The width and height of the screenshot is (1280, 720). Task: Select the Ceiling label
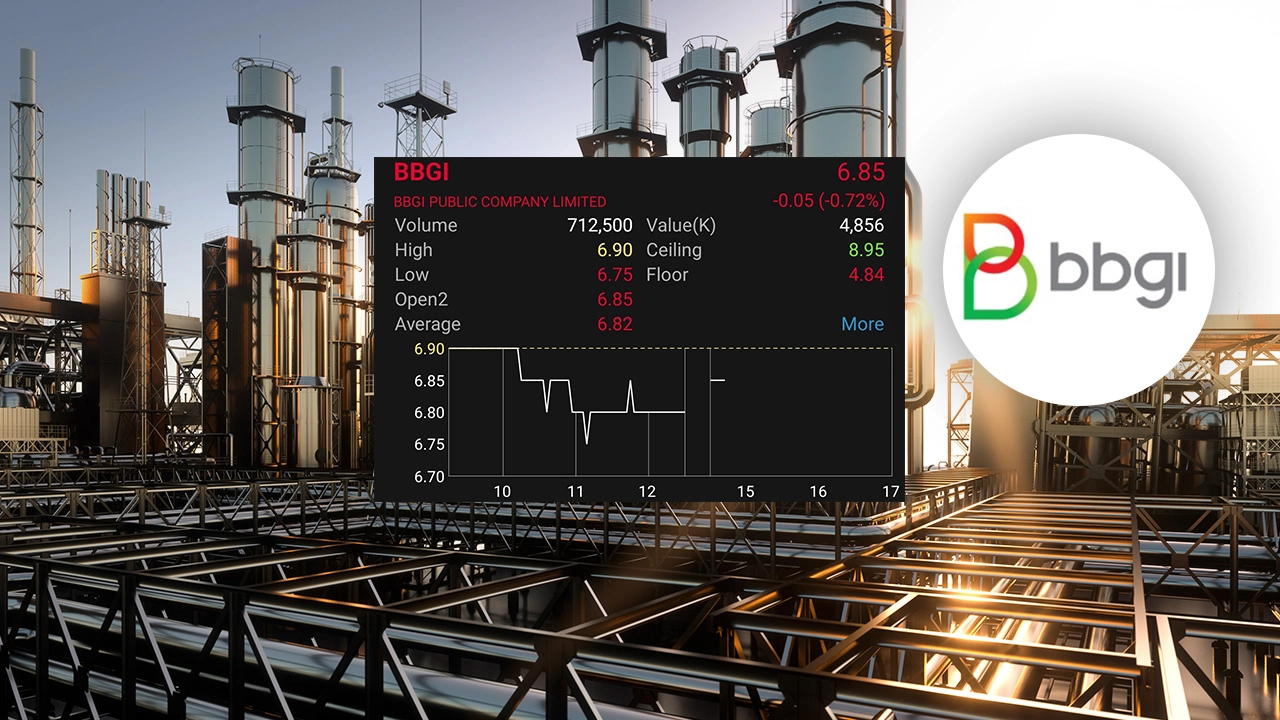point(674,250)
